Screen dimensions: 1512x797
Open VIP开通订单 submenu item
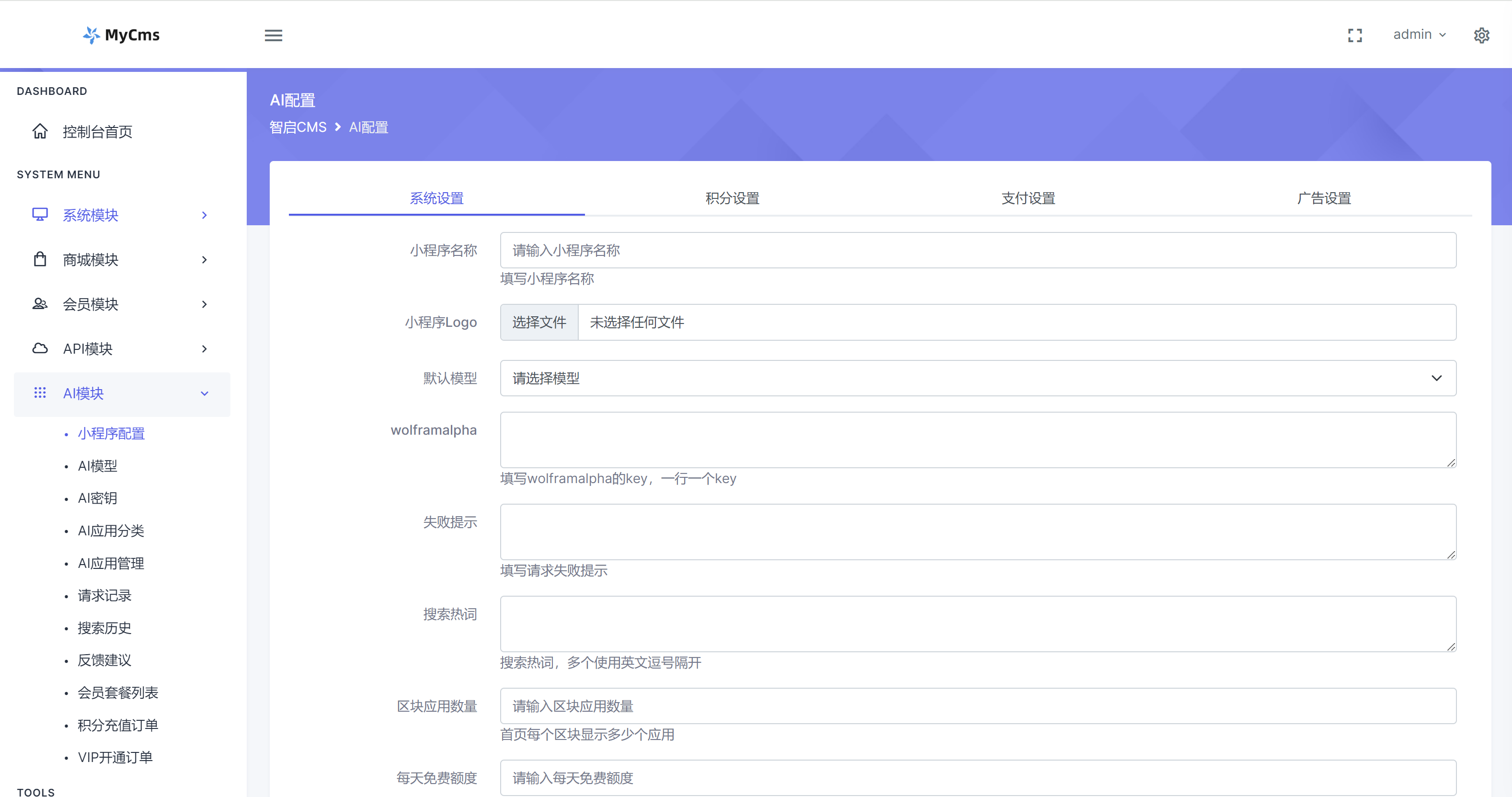click(x=115, y=758)
